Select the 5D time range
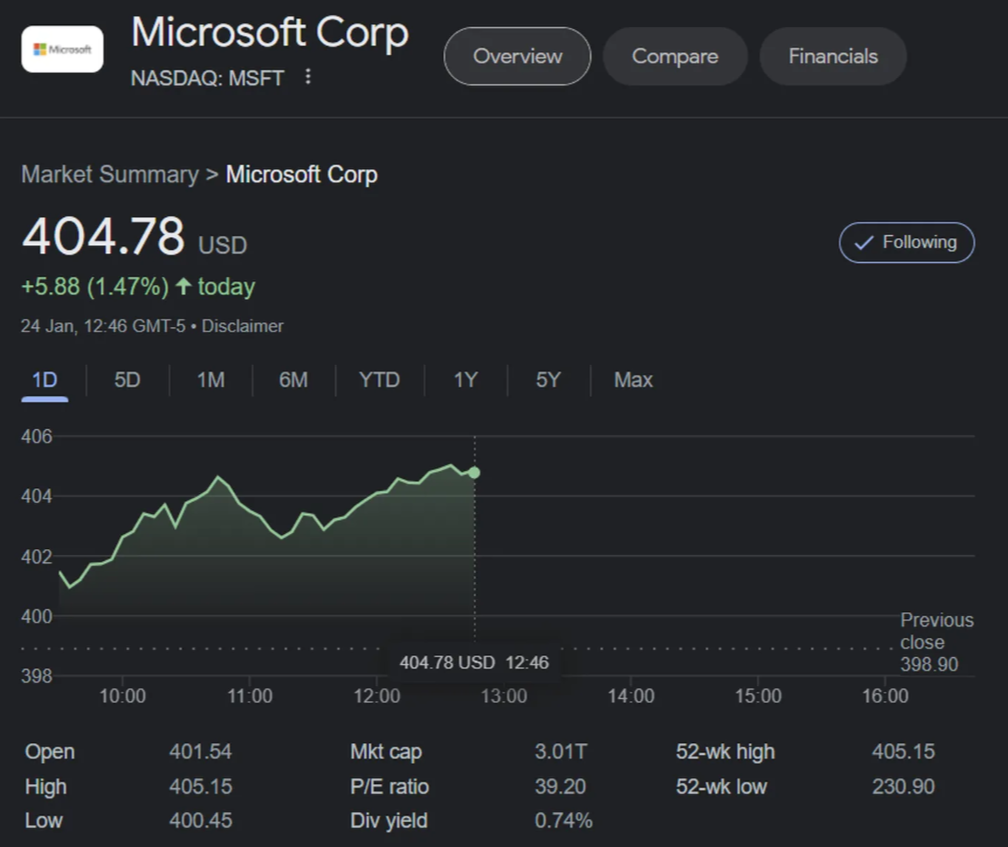The image size is (1008, 847). pos(127,380)
